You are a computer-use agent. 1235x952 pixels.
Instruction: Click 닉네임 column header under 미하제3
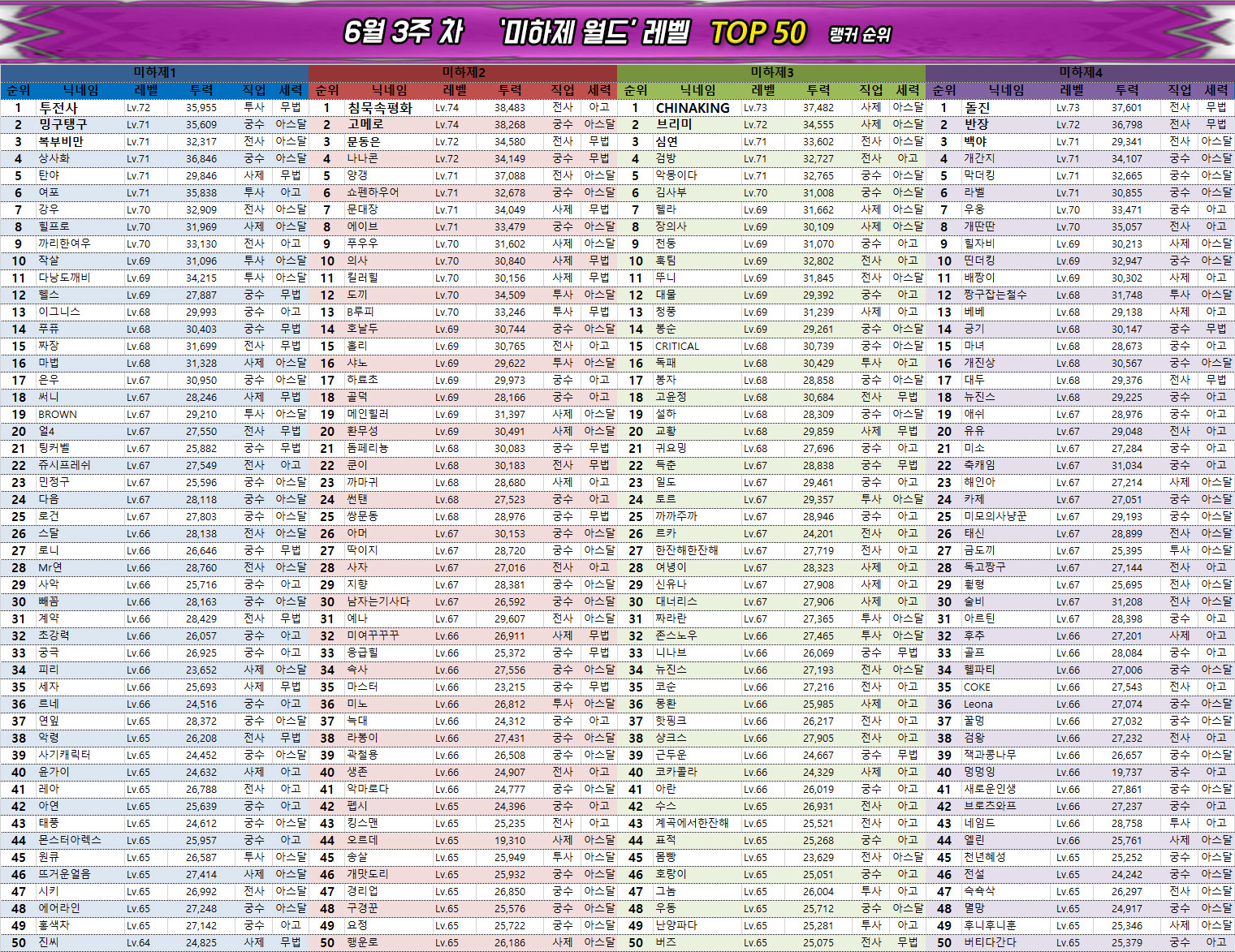[697, 90]
